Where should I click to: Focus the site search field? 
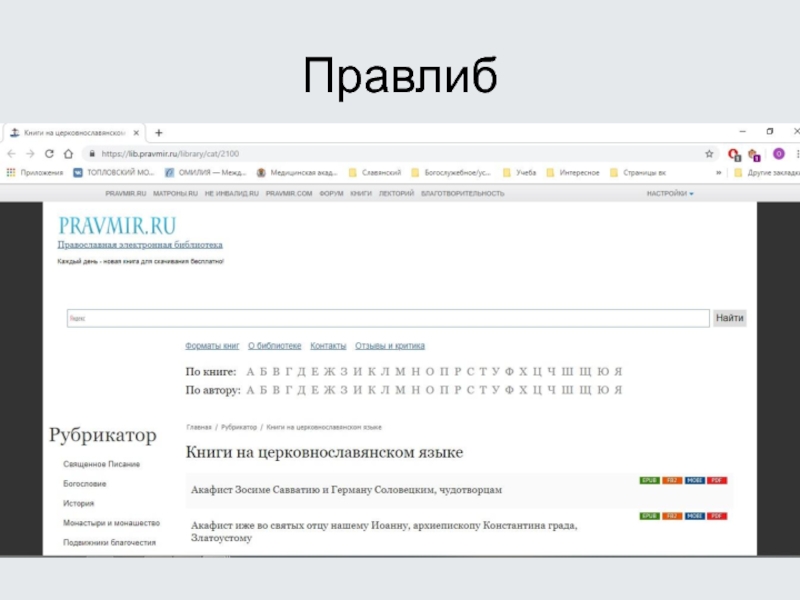coord(388,318)
